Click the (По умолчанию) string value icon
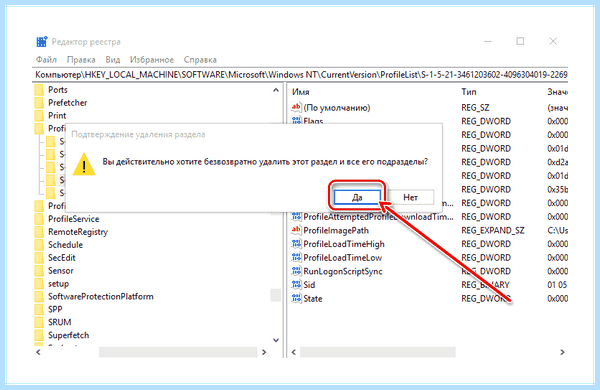 [296, 108]
